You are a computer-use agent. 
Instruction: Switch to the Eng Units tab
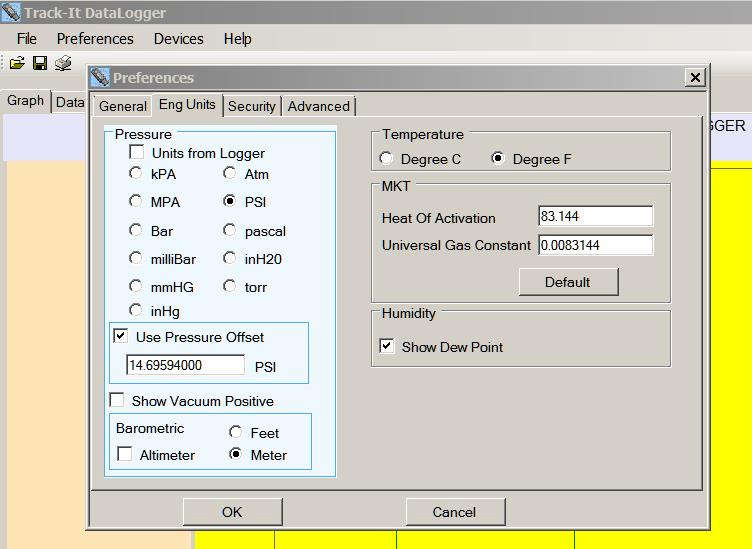pos(187,105)
